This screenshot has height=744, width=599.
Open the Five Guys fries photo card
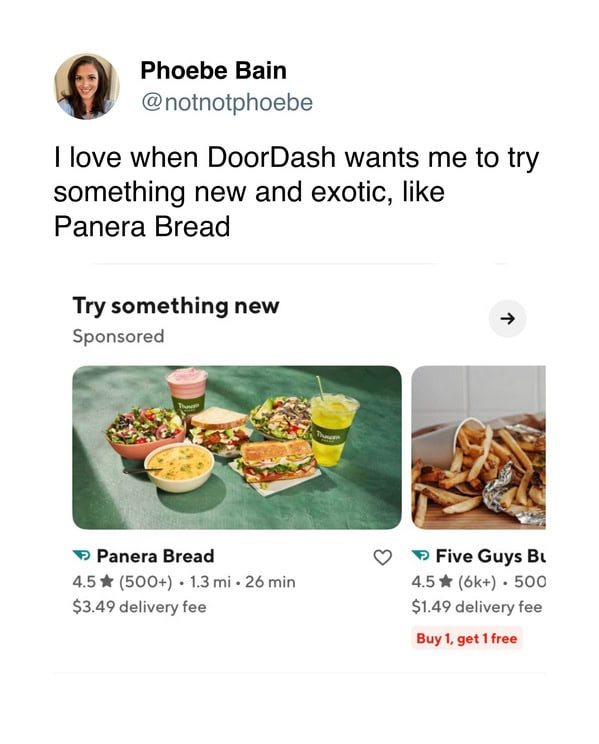pyautogui.click(x=478, y=447)
